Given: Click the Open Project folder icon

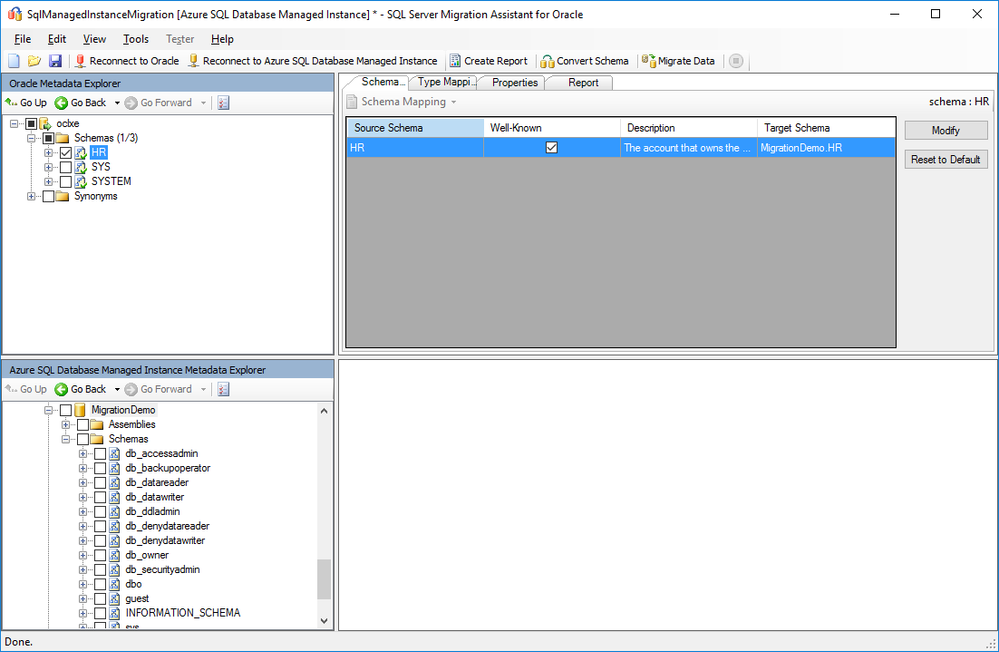Looking at the screenshot, I should (34, 61).
